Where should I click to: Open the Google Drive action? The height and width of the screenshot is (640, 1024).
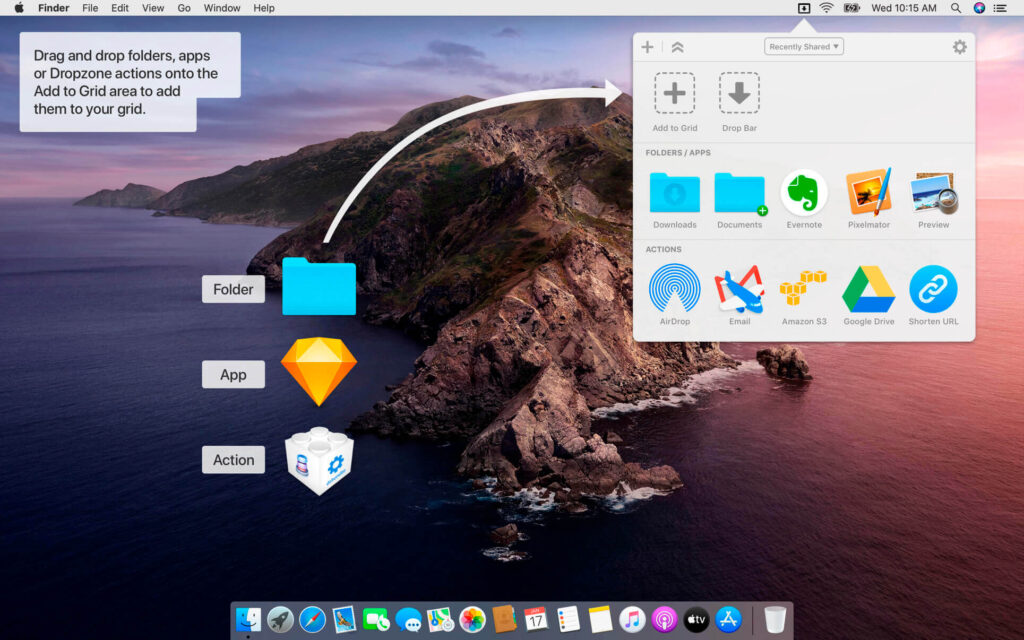pos(868,289)
